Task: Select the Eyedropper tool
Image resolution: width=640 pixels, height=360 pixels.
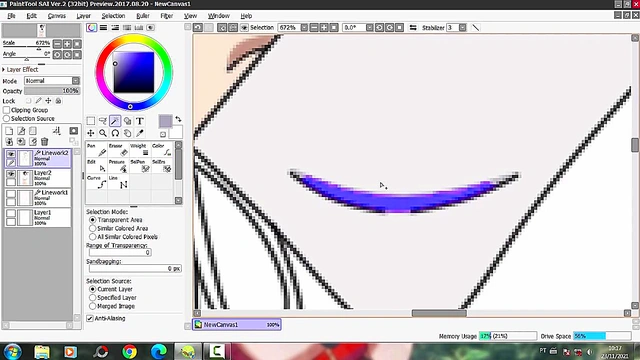Action: pyautogui.click(x=140, y=133)
